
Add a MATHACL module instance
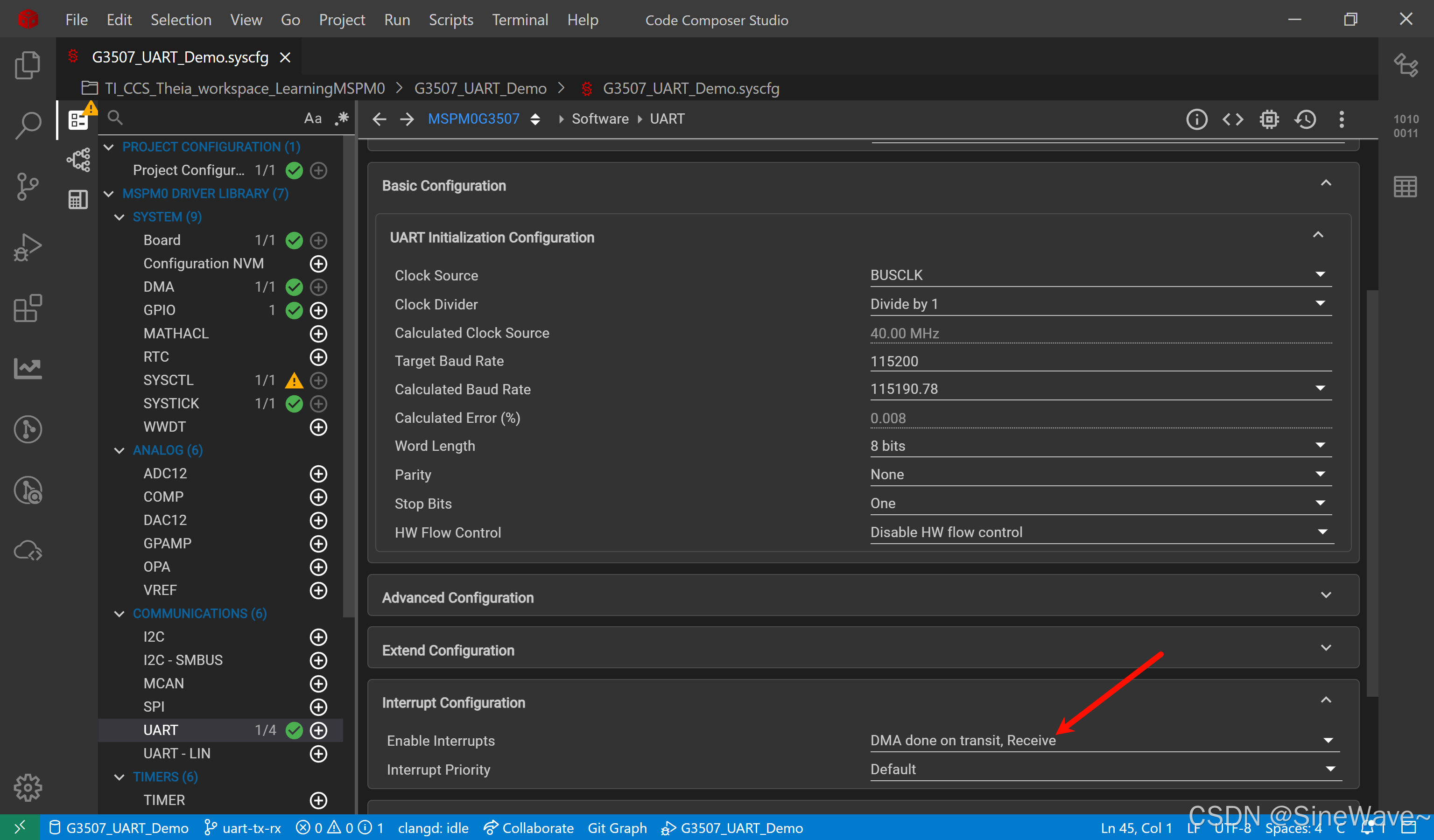(318, 334)
